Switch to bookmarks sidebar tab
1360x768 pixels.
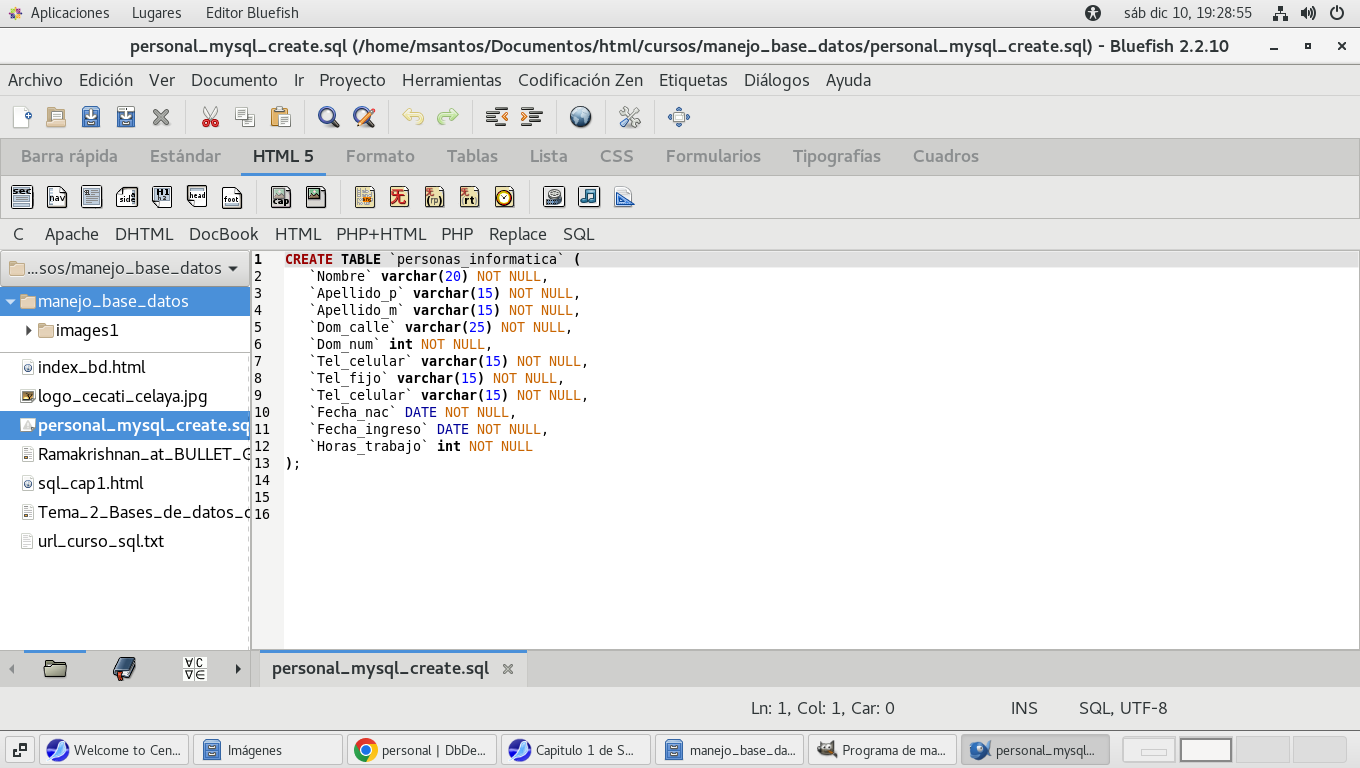[124, 669]
